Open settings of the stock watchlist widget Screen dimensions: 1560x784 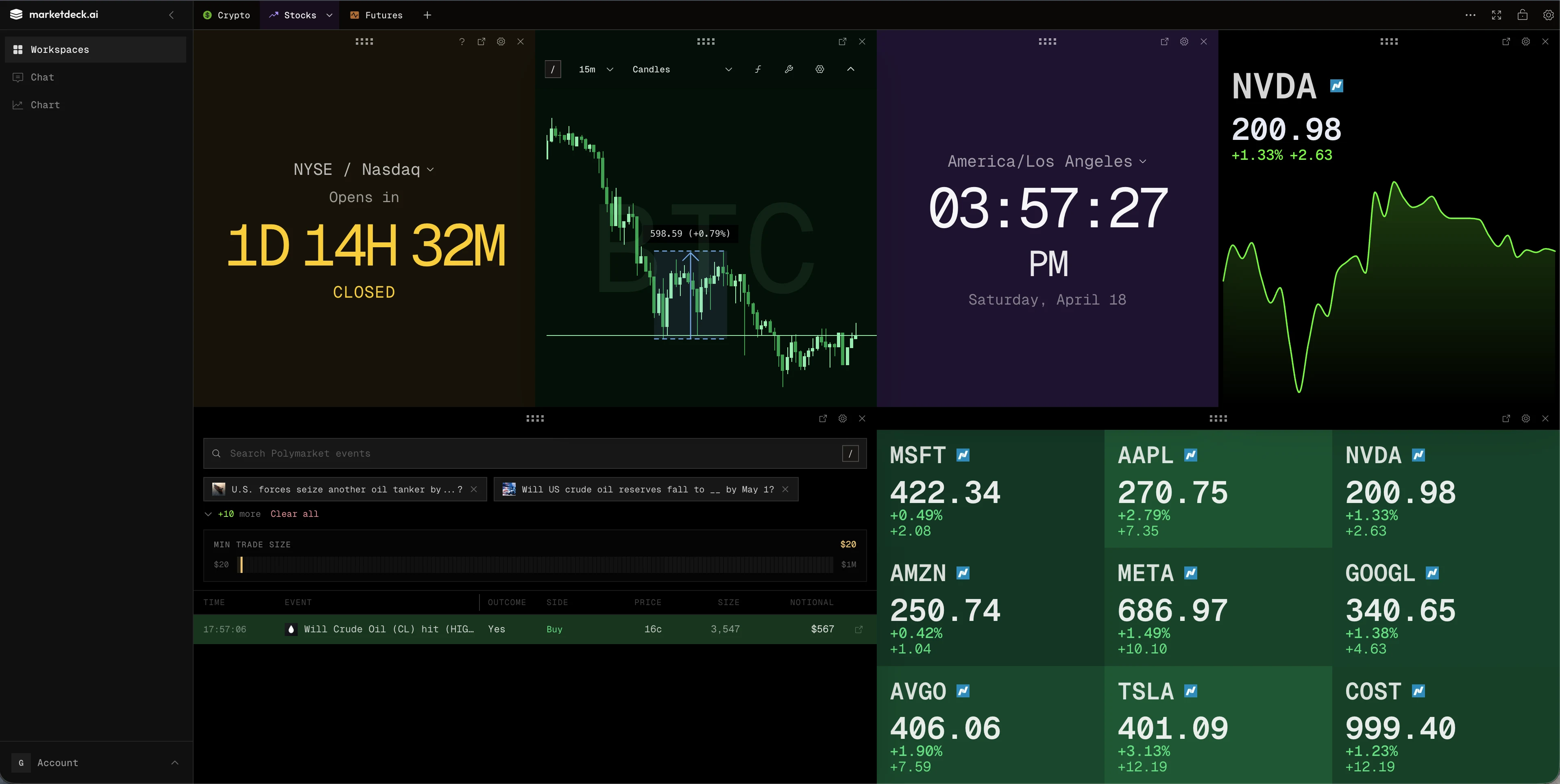pyautogui.click(x=1525, y=419)
